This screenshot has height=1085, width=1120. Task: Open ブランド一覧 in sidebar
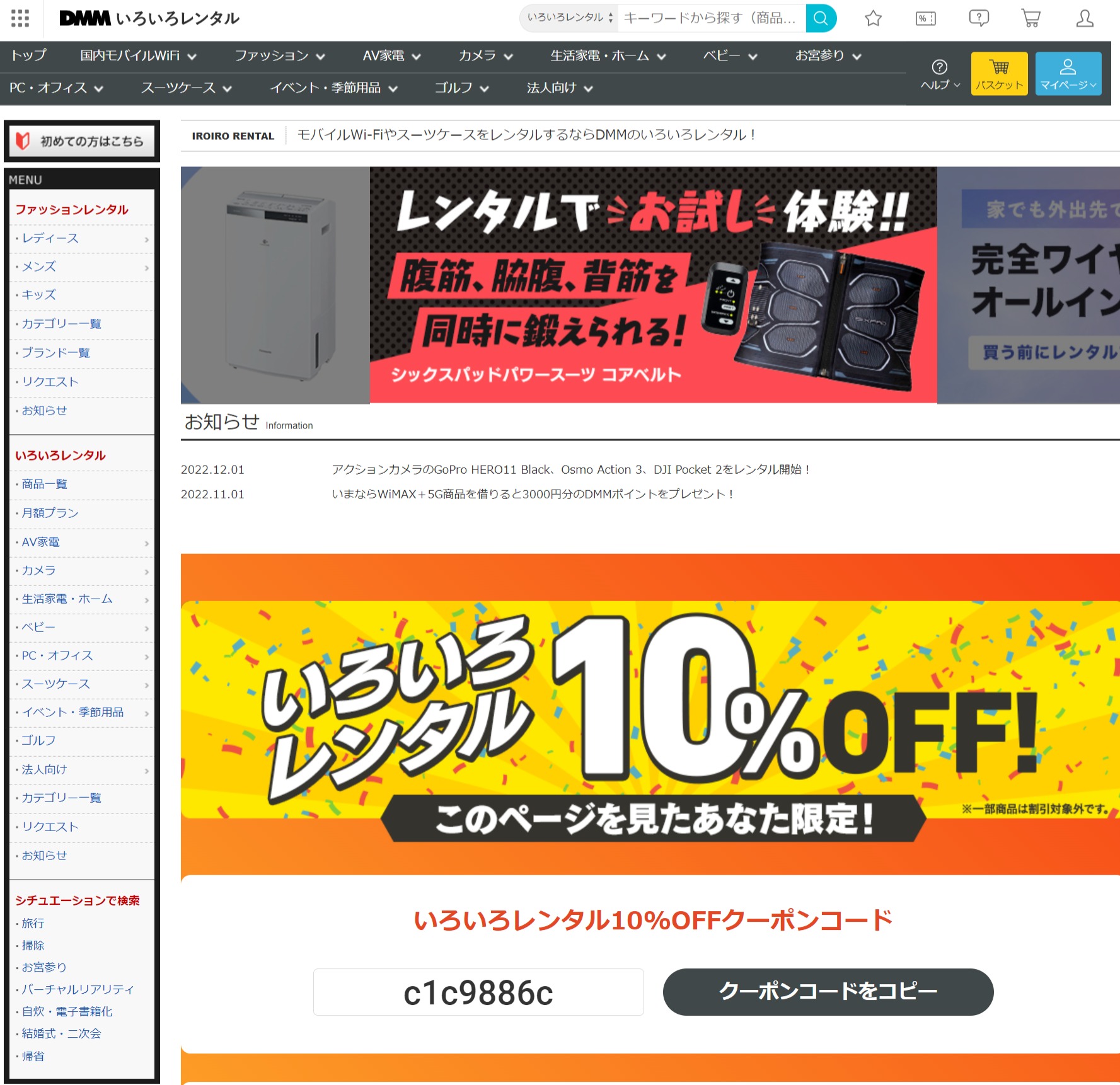[82, 353]
